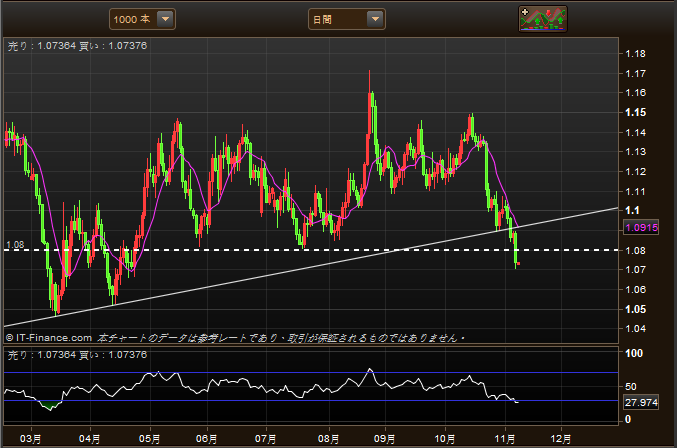Click the 1.1 price axis label
The image size is (677, 448).
click(x=633, y=210)
